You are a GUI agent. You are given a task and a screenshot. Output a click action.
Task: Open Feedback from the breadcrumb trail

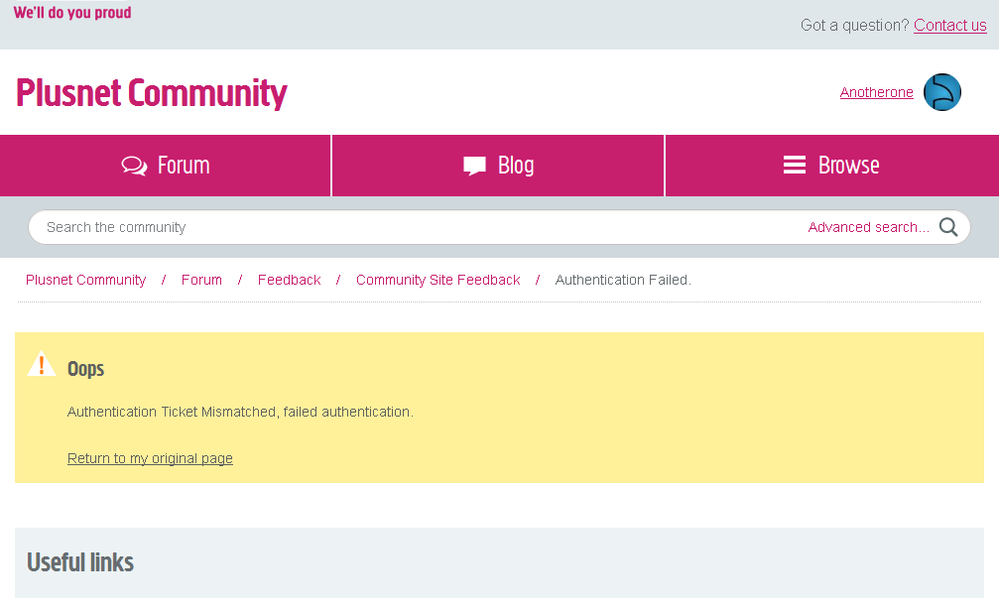[288, 280]
